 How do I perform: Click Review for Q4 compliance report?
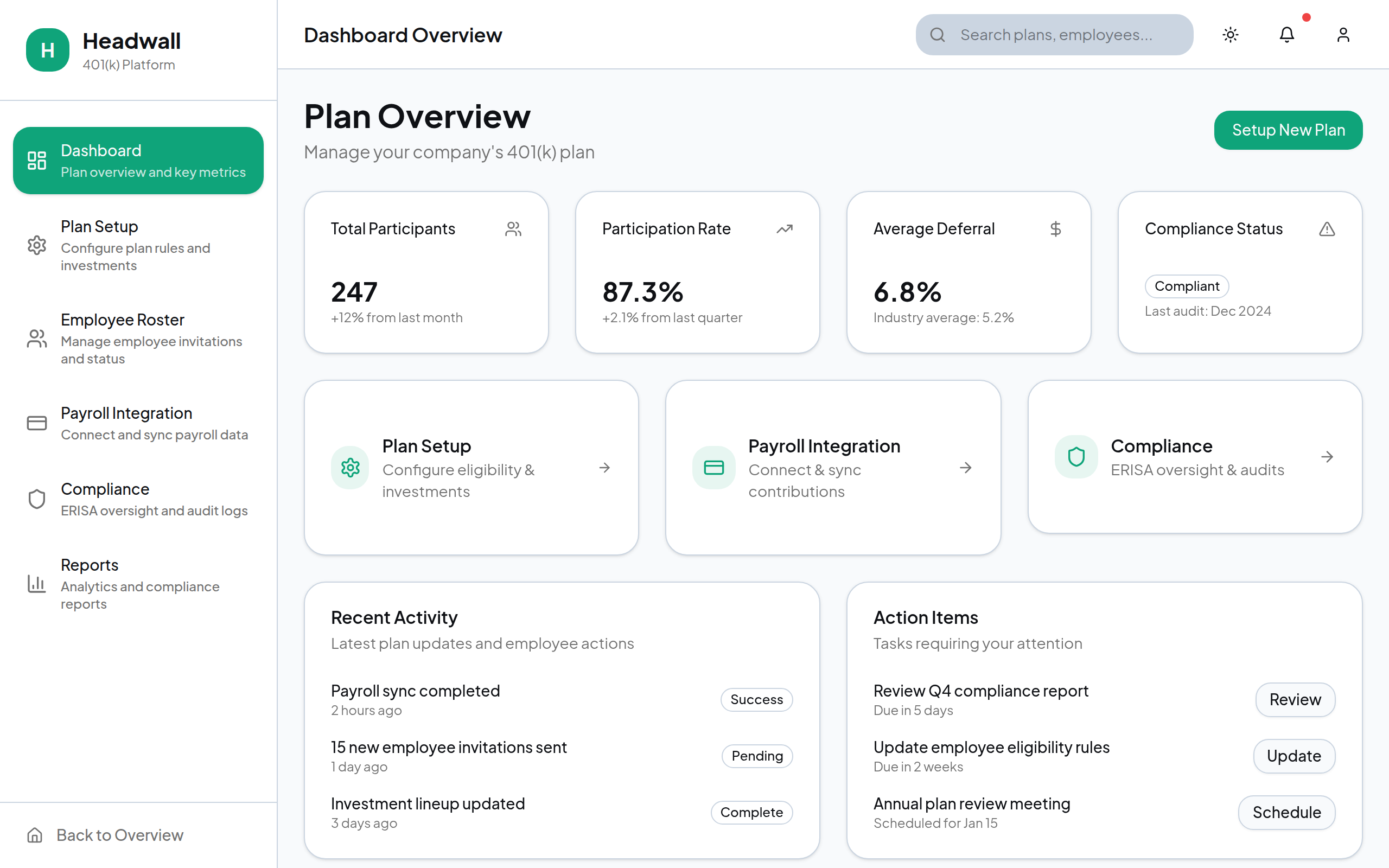pos(1294,699)
